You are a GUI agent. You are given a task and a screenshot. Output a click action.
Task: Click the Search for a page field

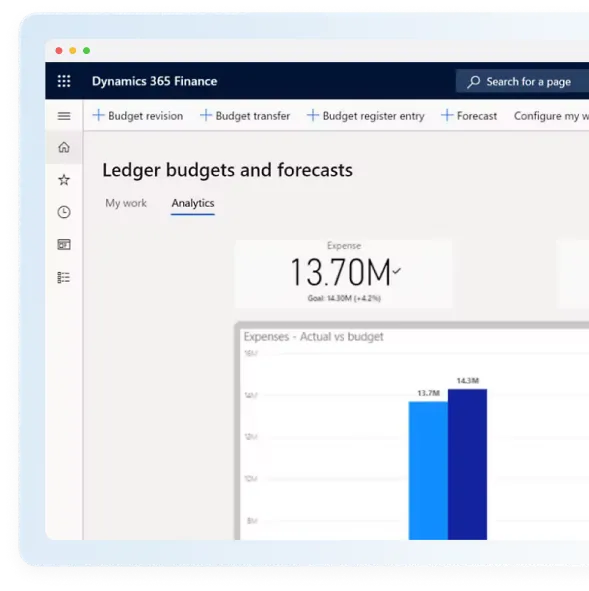(x=522, y=81)
